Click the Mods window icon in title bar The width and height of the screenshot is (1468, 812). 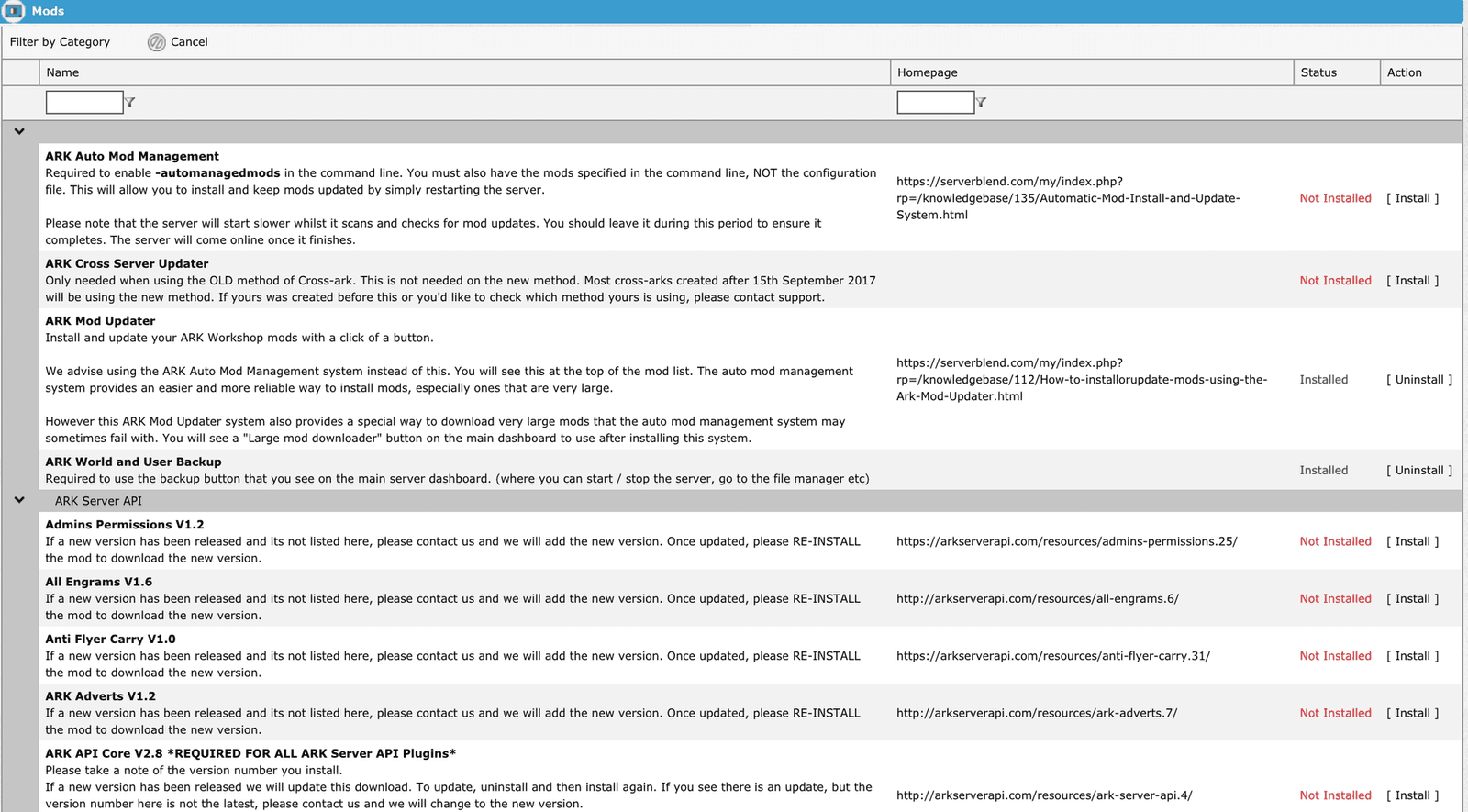pyautogui.click(x=14, y=11)
